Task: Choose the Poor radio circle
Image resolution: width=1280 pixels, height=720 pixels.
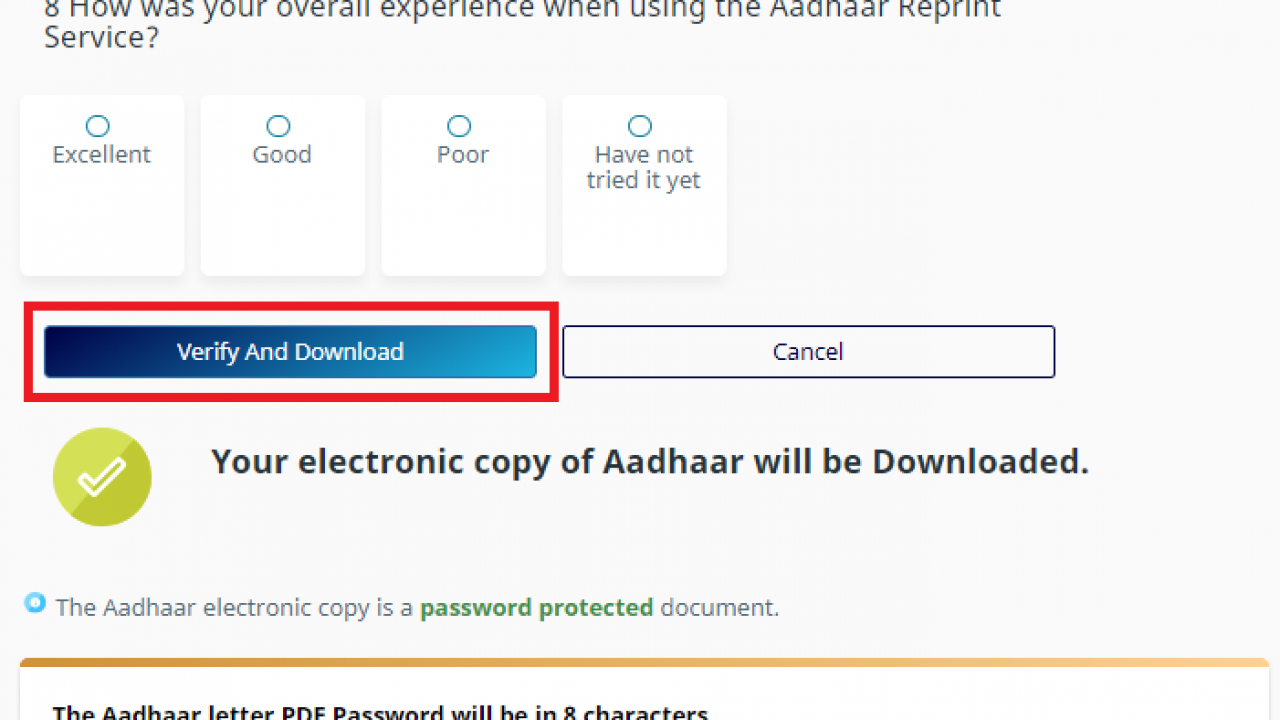Action: (x=459, y=126)
